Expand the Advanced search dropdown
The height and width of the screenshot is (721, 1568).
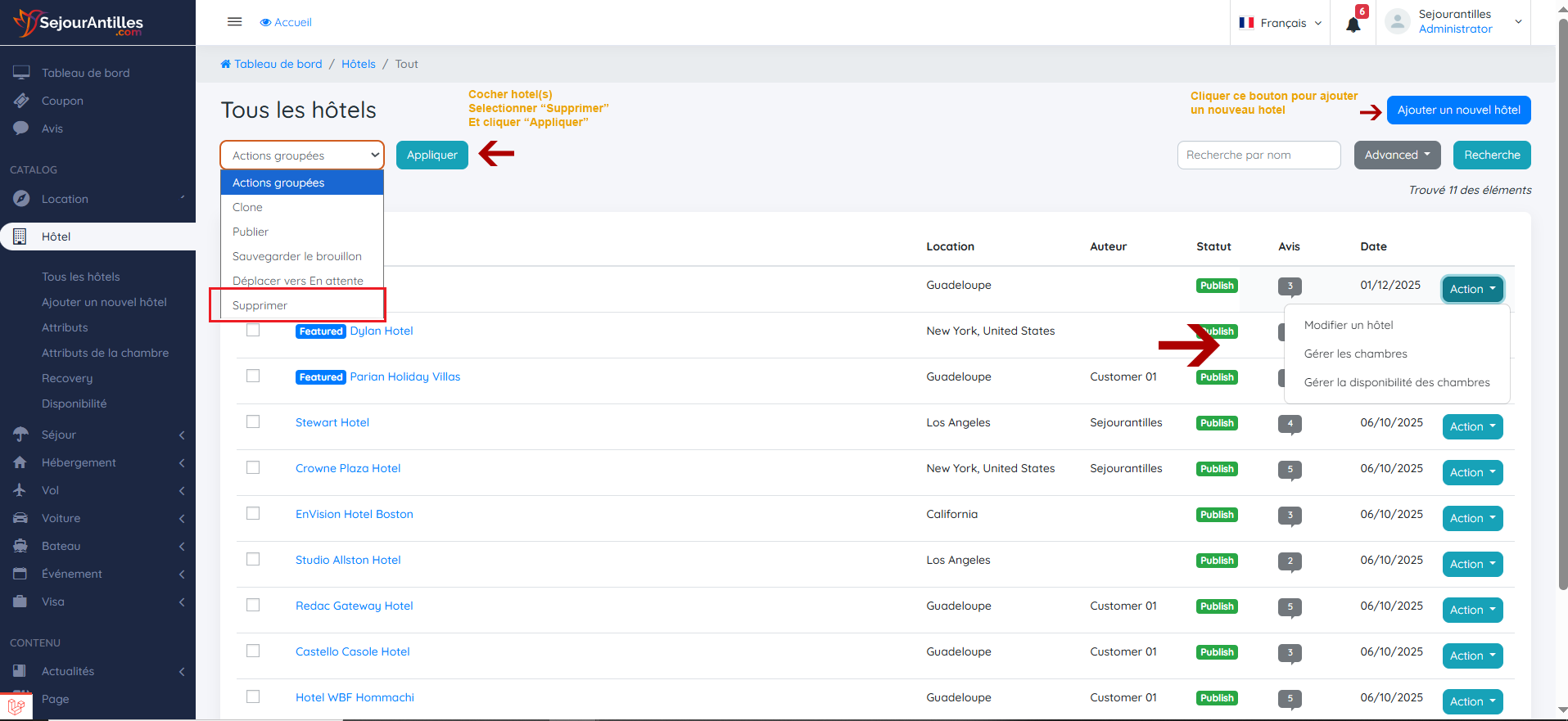click(x=1397, y=155)
